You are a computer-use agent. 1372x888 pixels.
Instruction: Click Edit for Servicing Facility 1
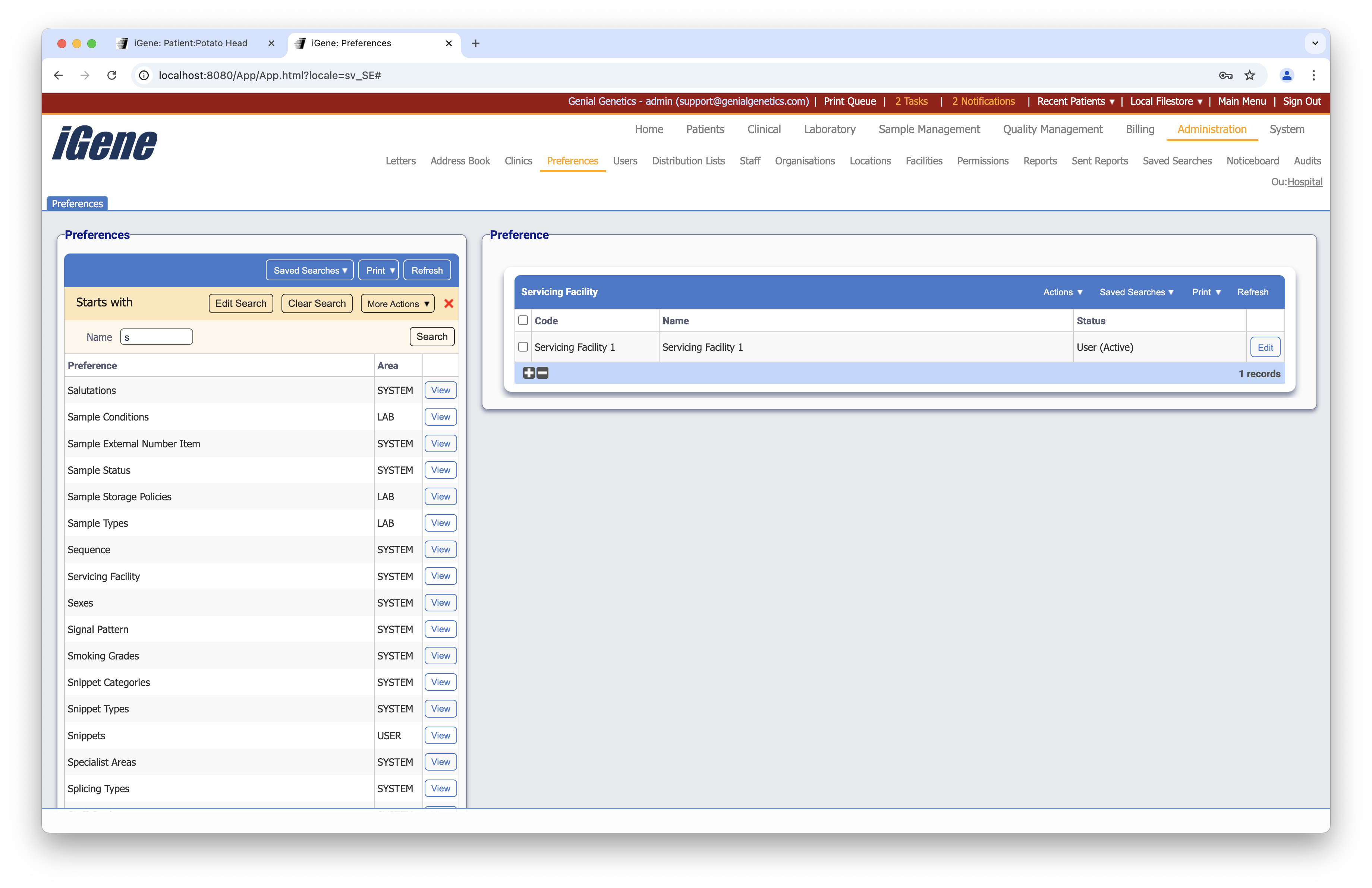[x=1265, y=347]
